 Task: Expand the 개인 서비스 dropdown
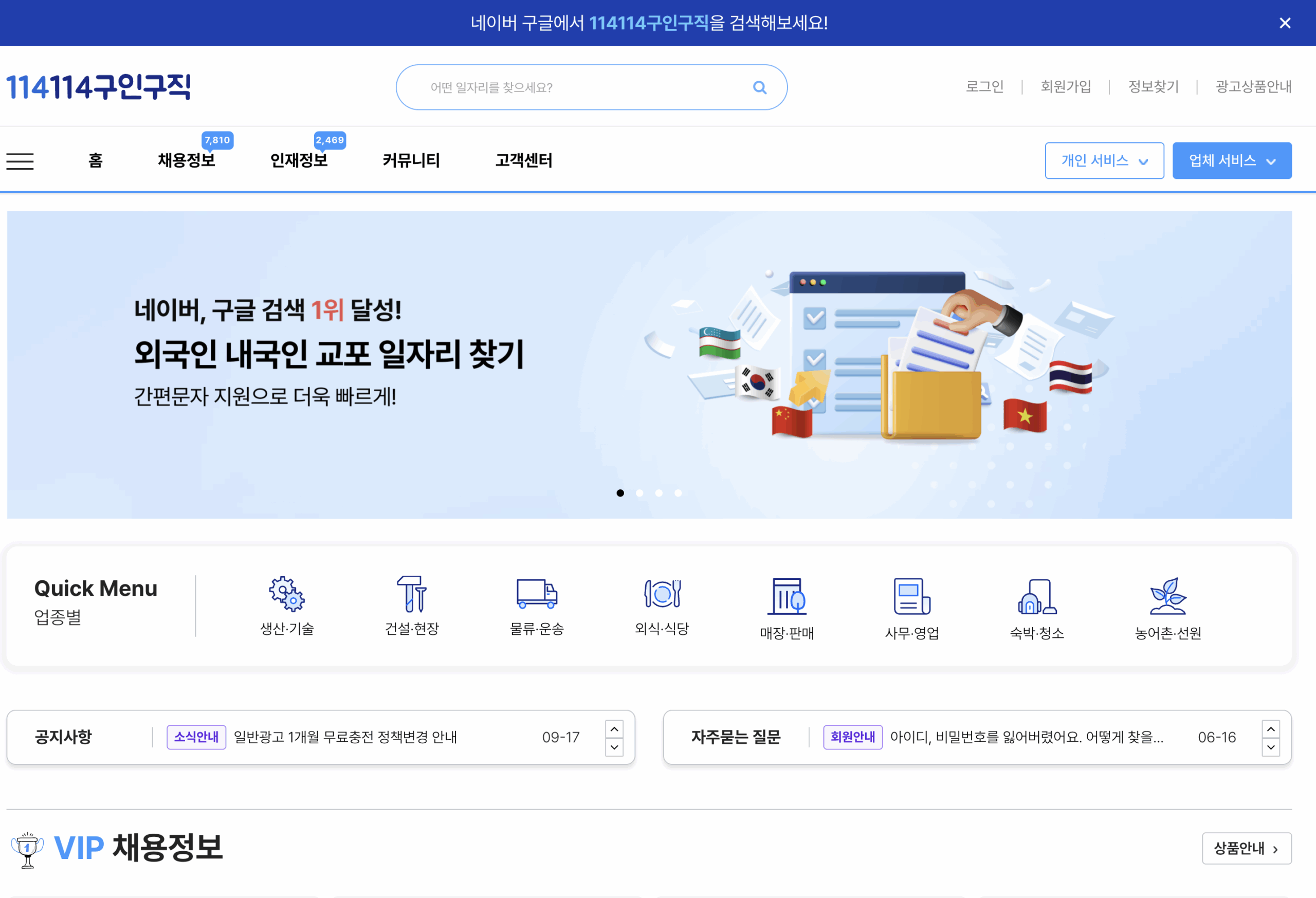(x=1104, y=161)
